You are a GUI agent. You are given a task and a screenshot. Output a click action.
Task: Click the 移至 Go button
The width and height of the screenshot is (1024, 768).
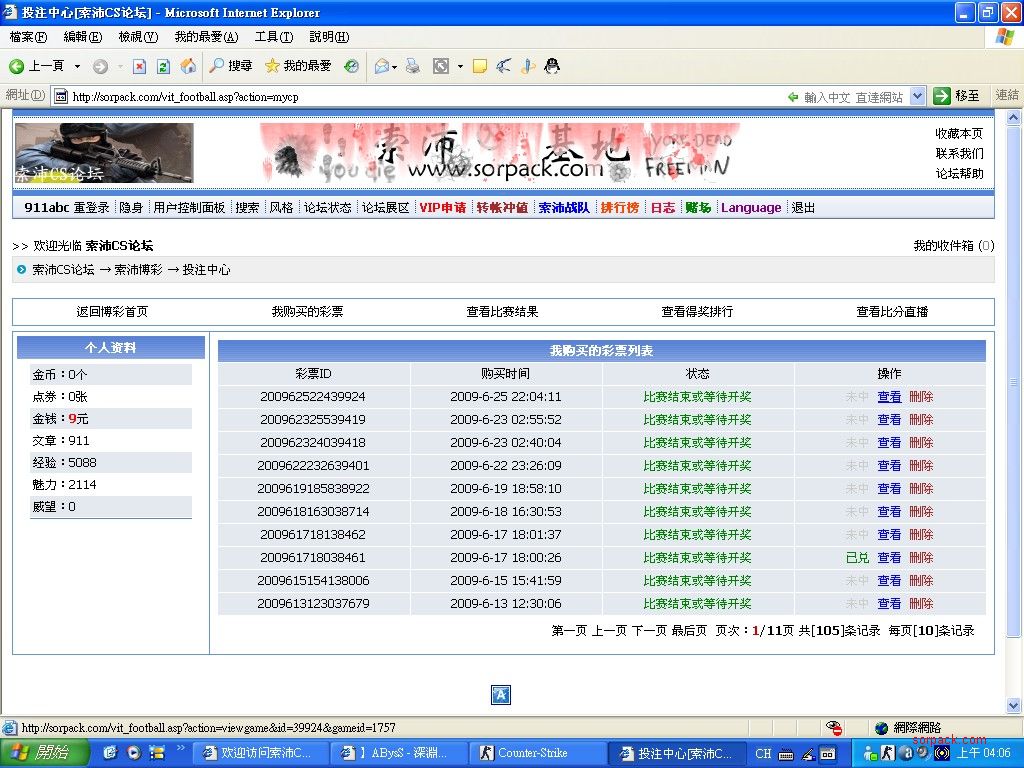click(x=957, y=96)
